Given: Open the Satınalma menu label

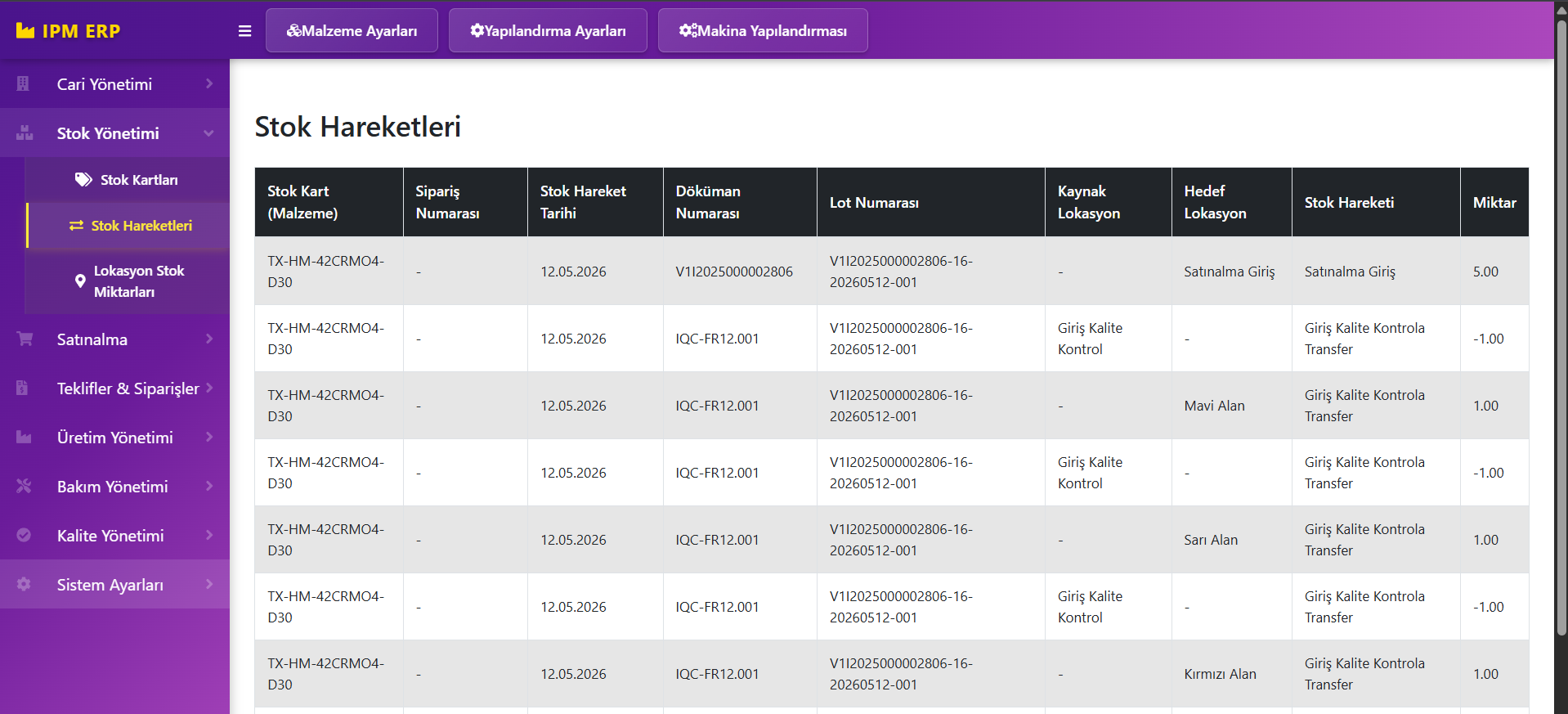Looking at the screenshot, I should [x=92, y=339].
